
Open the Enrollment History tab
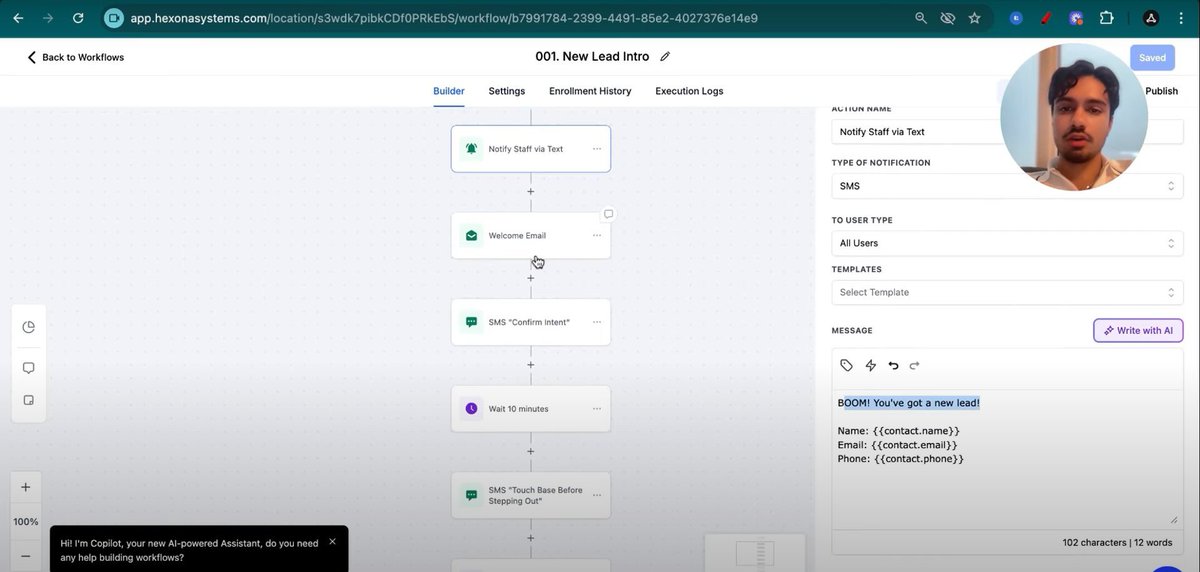pyautogui.click(x=590, y=91)
